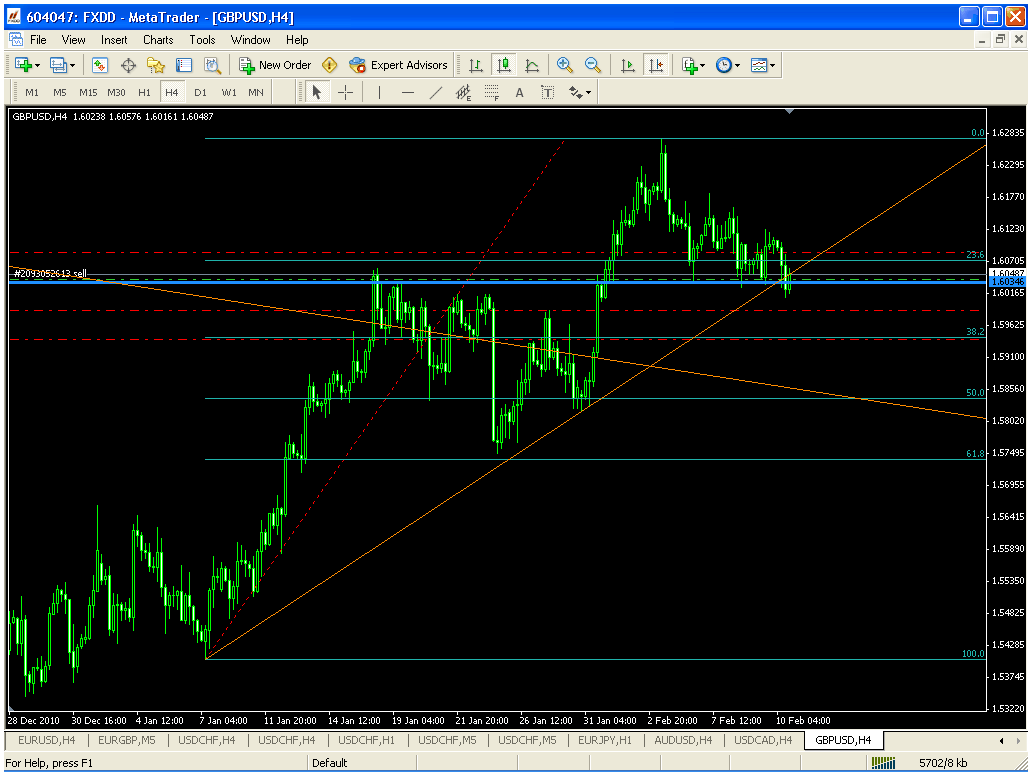
Task: Draw a horizontal line tool
Action: click(x=407, y=93)
